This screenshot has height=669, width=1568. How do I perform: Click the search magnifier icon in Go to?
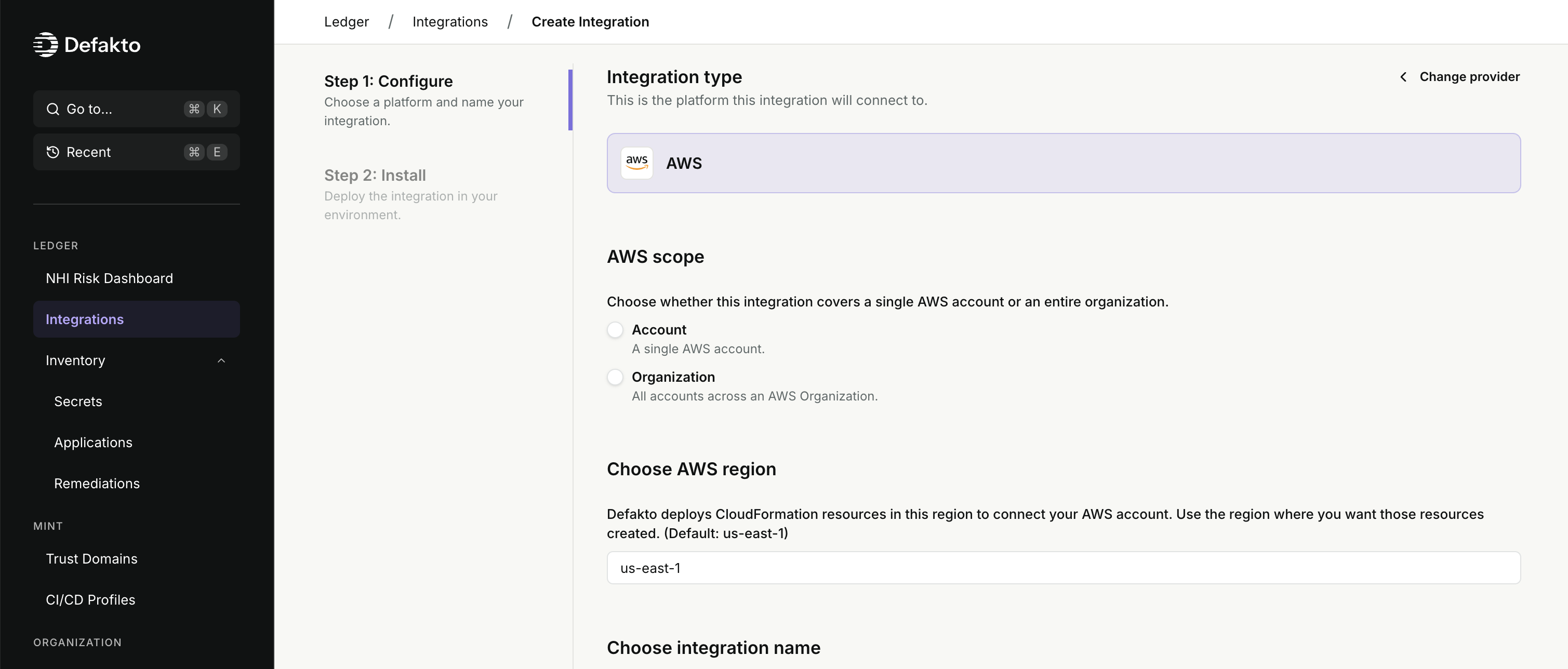click(x=53, y=109)
